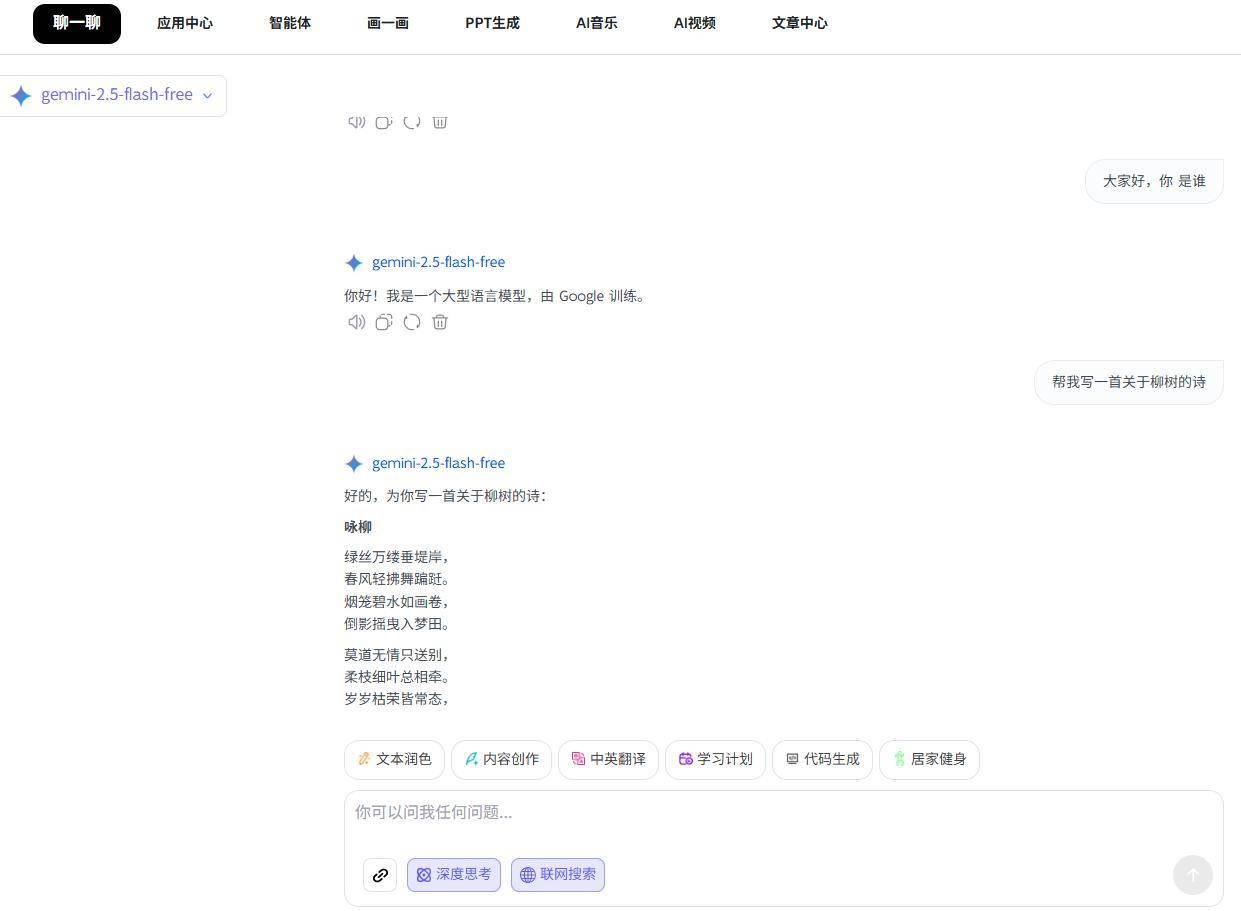
Task: Go to the 智能体 tab
Action: point(290,23)
